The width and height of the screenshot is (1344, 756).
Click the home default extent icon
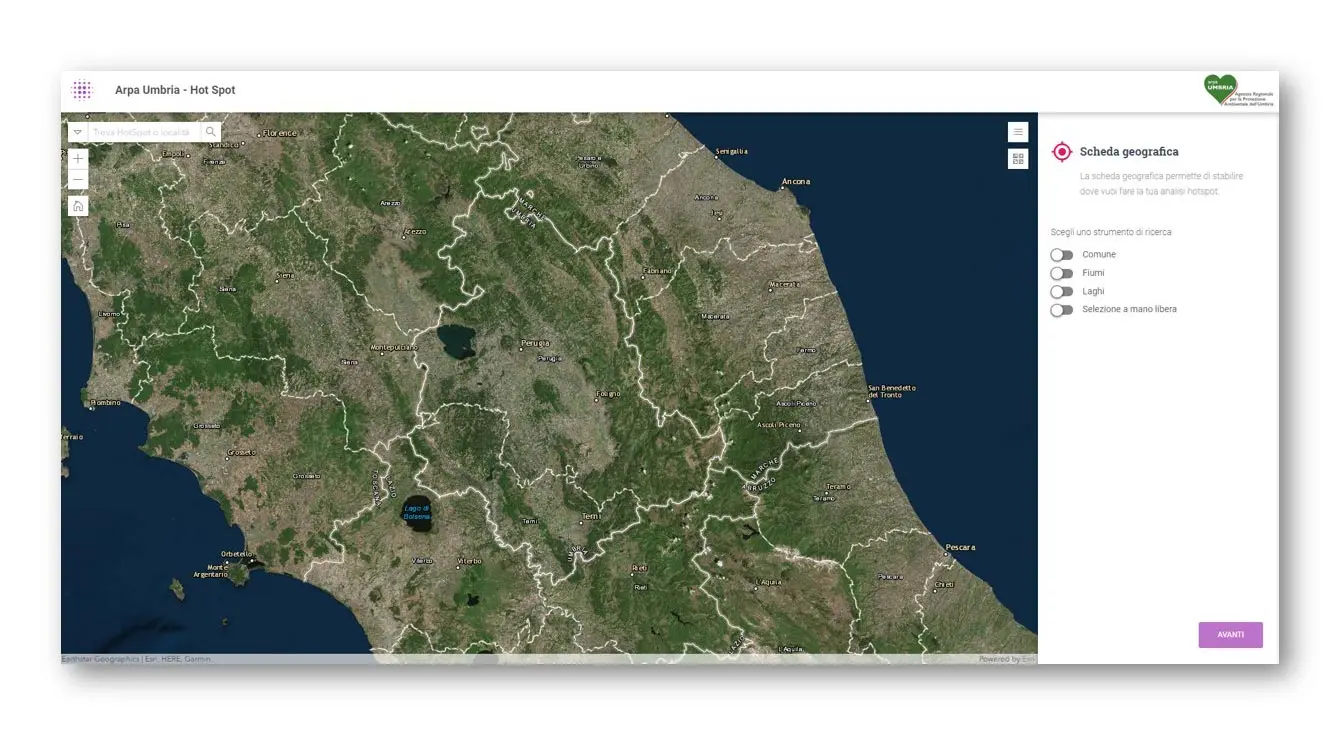(77, 205)
